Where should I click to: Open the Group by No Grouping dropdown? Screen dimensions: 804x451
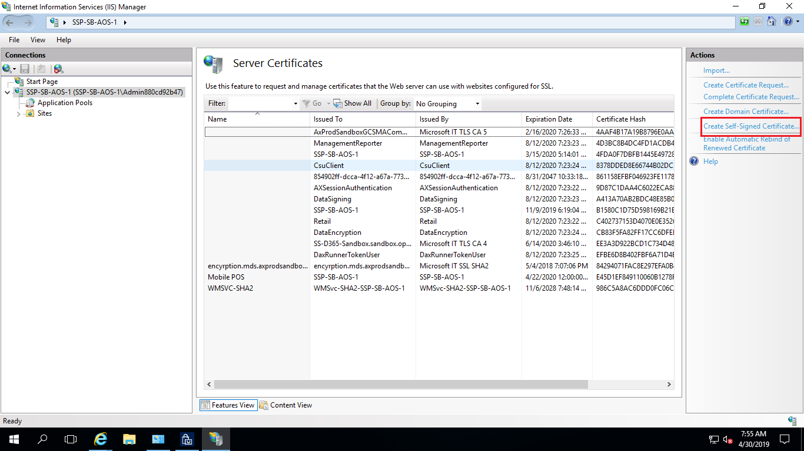click(447, 104)
